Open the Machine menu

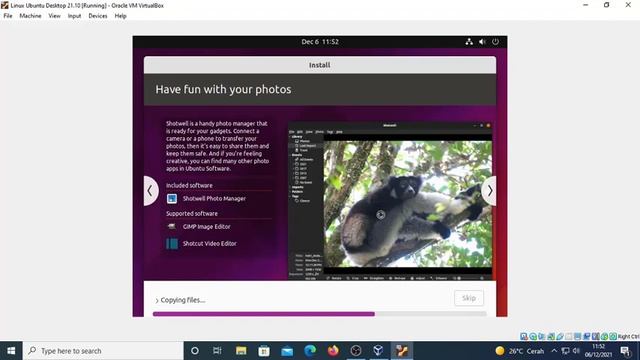point(30,16)
